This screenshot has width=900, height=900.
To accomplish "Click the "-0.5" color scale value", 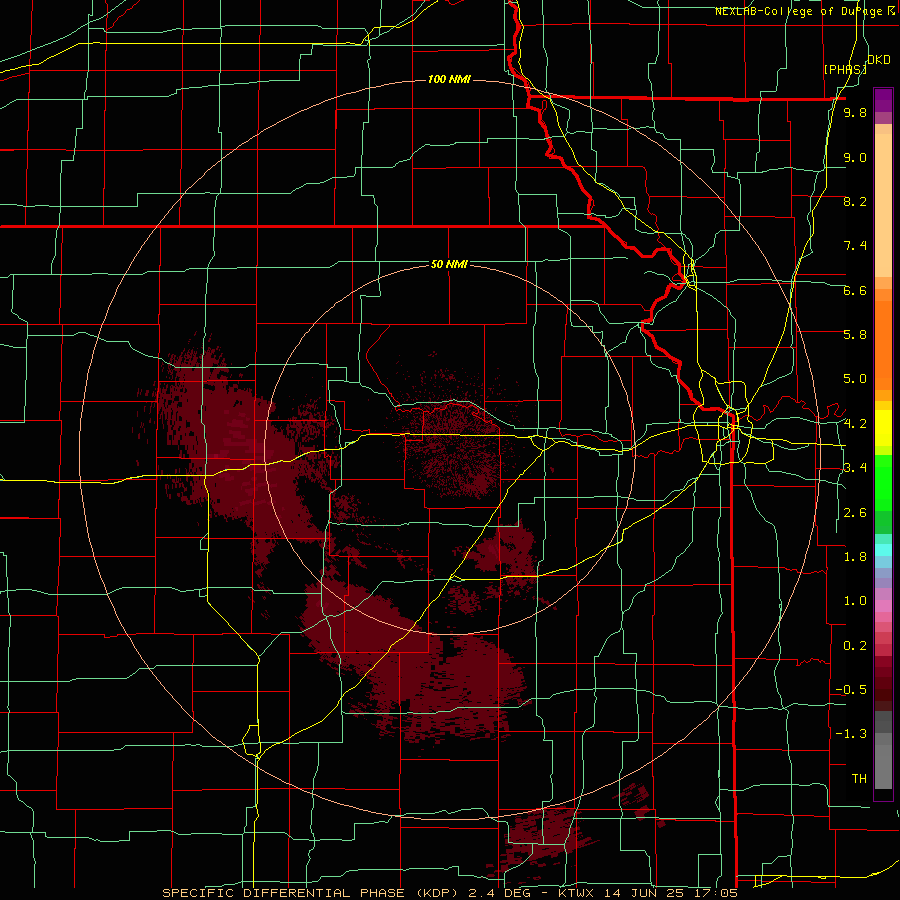I will (x=851, y=690).
